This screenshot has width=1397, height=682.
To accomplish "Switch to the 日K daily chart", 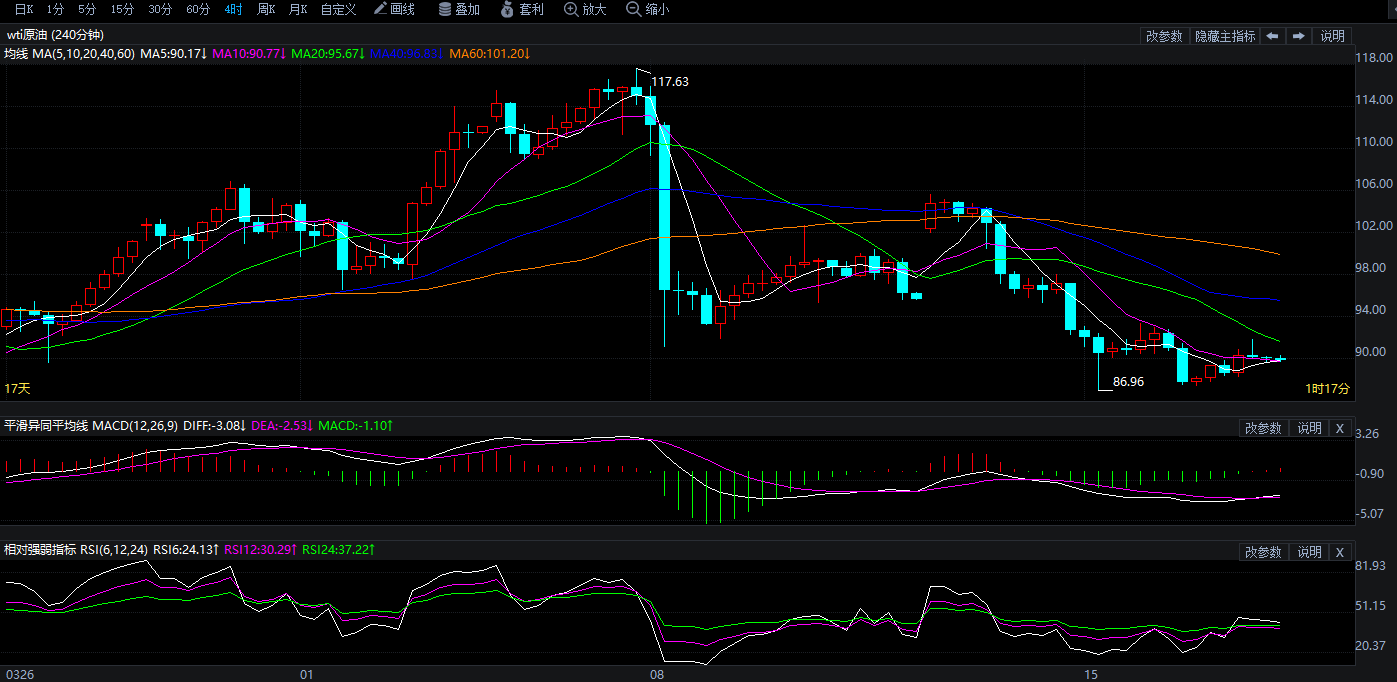I will [24, 9].
